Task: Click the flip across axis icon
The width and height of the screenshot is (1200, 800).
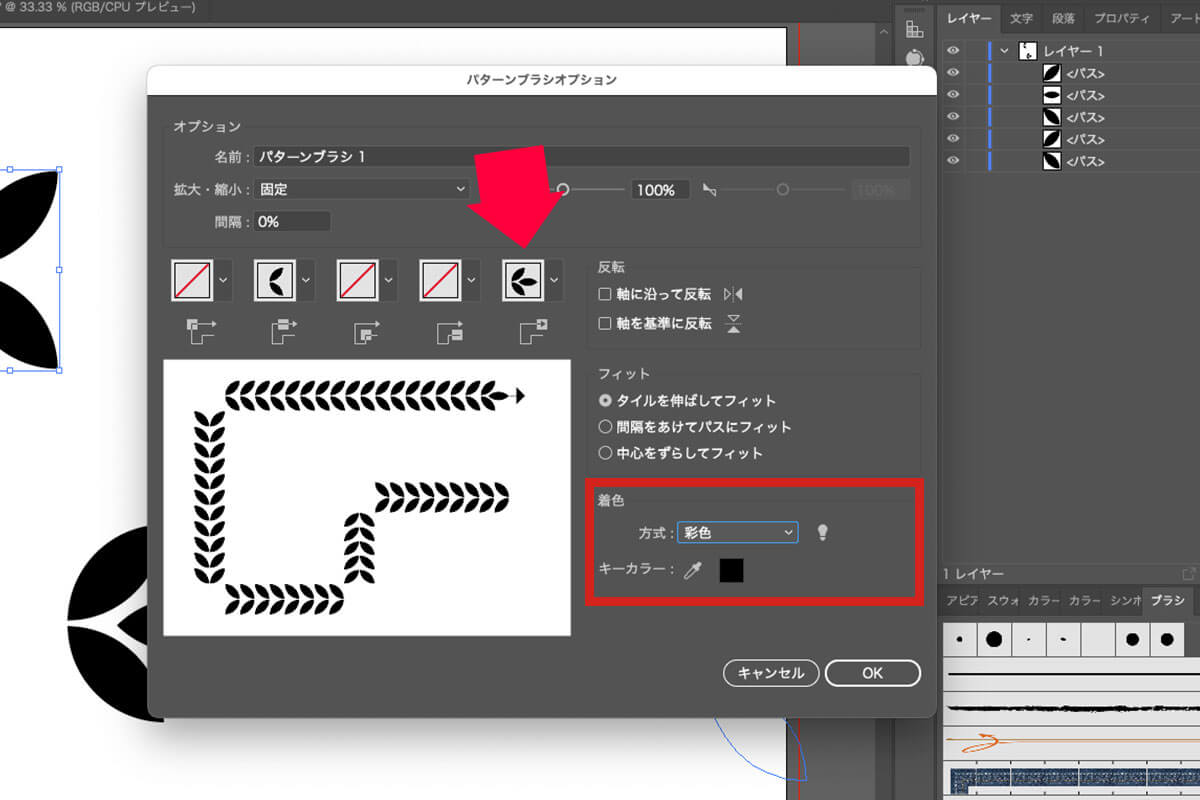Action: click(x=733, y=324)
